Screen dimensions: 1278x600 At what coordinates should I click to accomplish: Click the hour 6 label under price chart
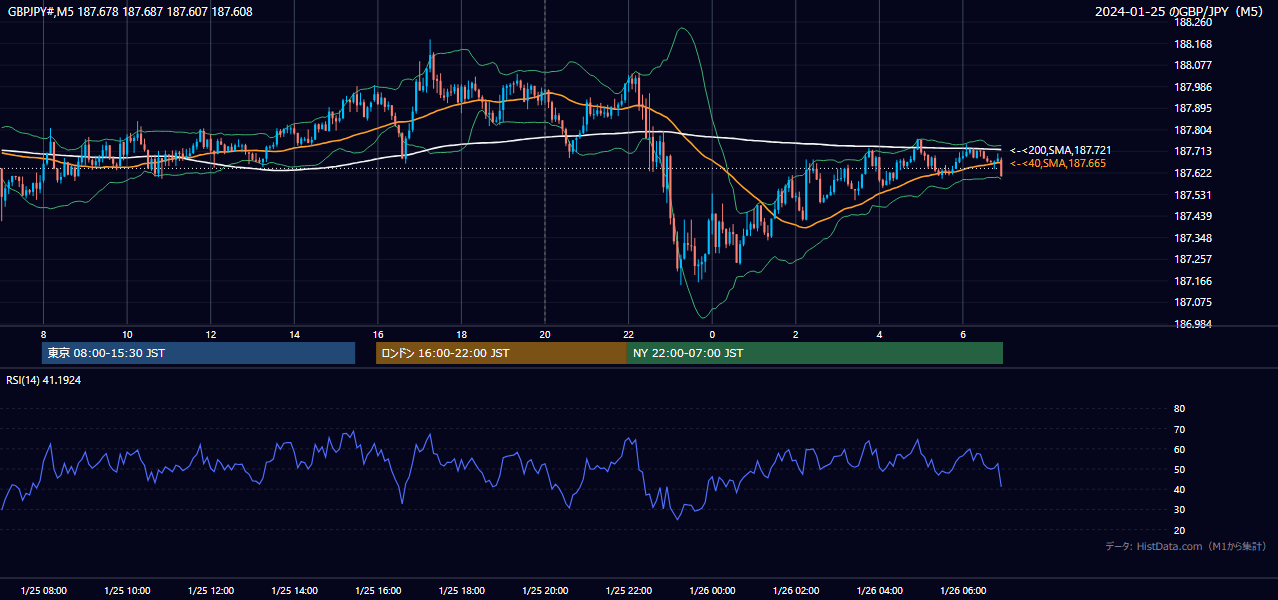pos(963,334)
